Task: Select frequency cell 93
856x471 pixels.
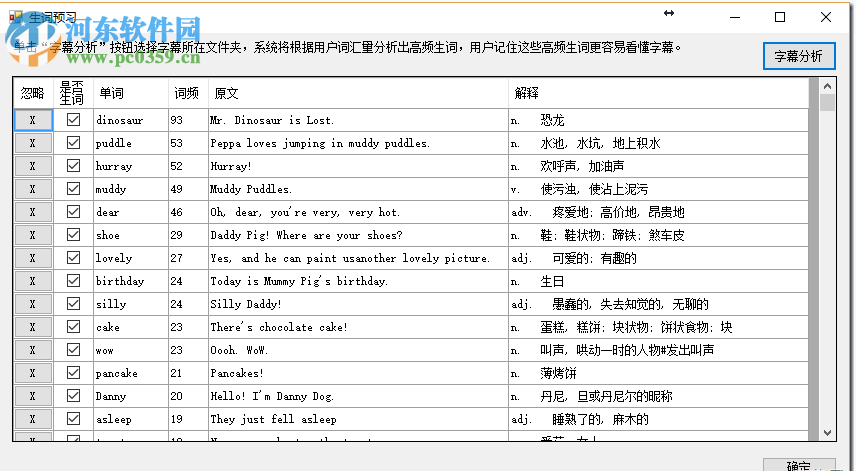Action: click(188, 120)
